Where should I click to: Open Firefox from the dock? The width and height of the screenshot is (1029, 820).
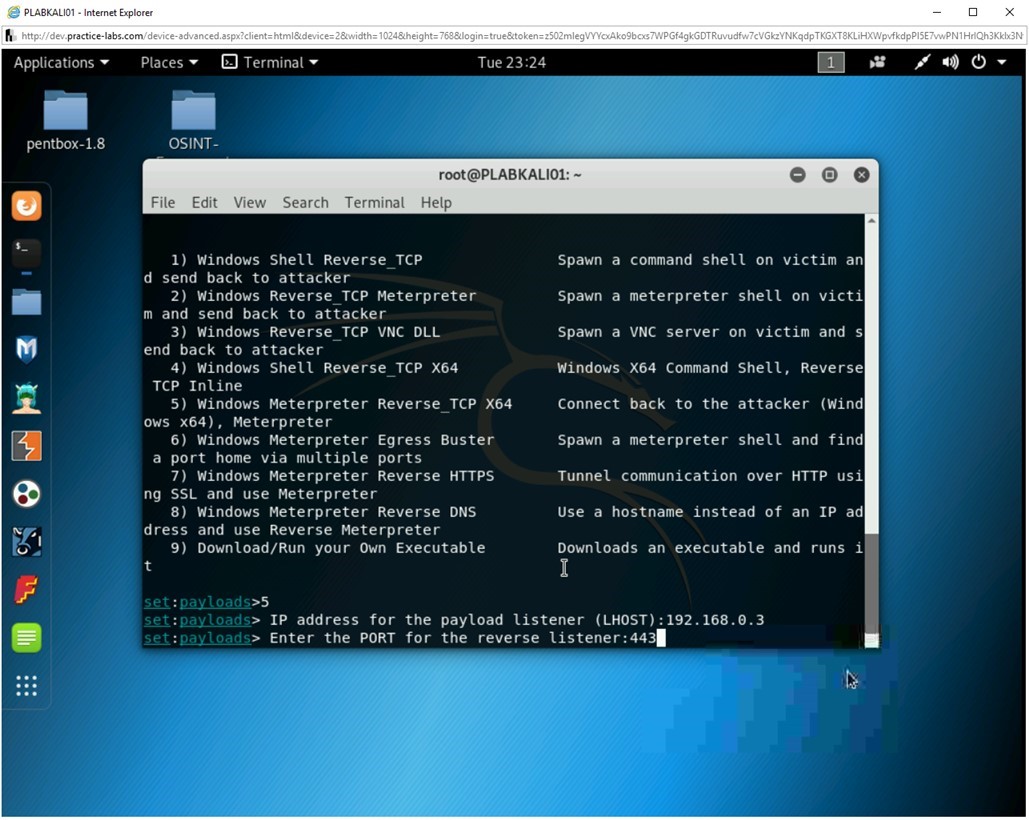[x=25, y=205]
